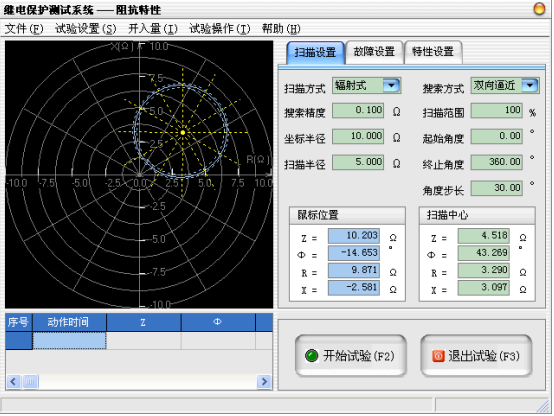The height and width of the screenshot is (416, 554).
Task: Click the red exit icon on 退出试验 button
Action: [438, 356]
